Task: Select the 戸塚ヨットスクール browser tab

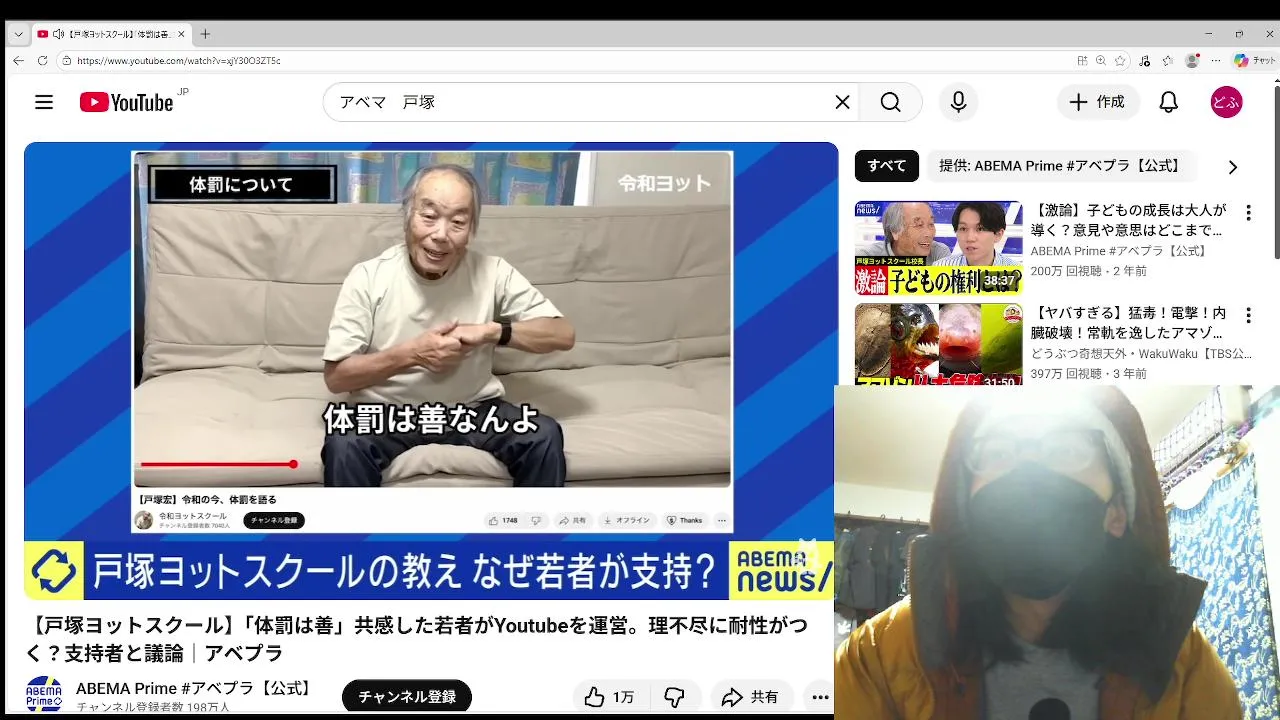Action: coord(112,34)
